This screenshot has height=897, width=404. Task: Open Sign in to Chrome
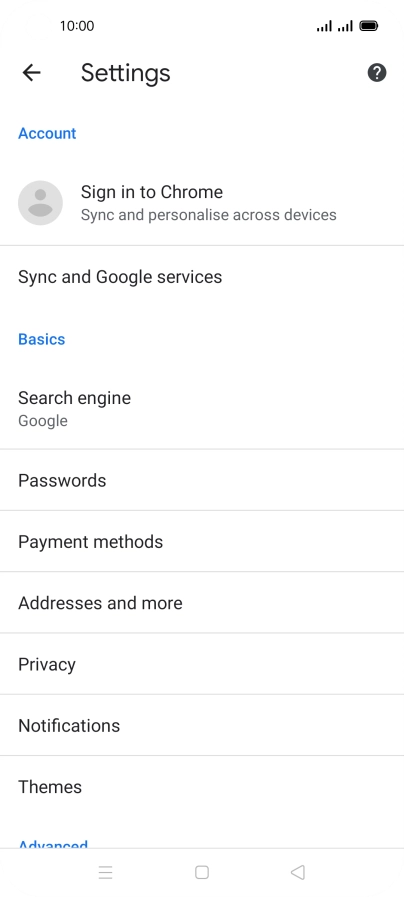[202, 203]
